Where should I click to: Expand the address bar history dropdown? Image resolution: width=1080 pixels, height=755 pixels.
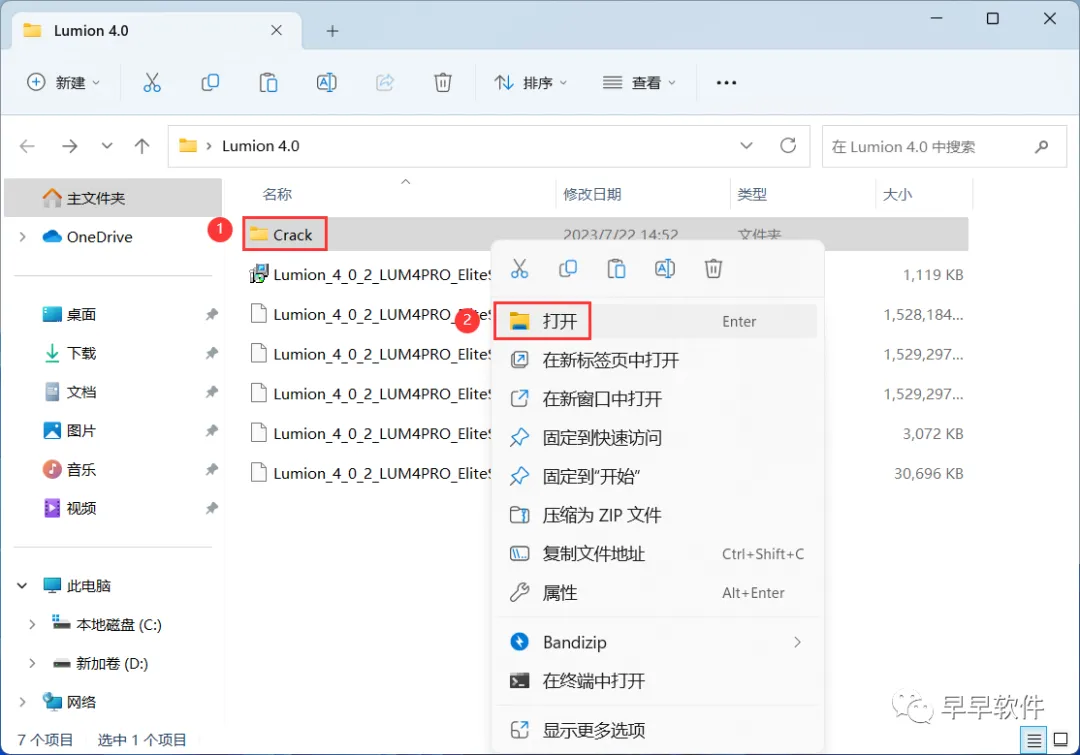746,146
